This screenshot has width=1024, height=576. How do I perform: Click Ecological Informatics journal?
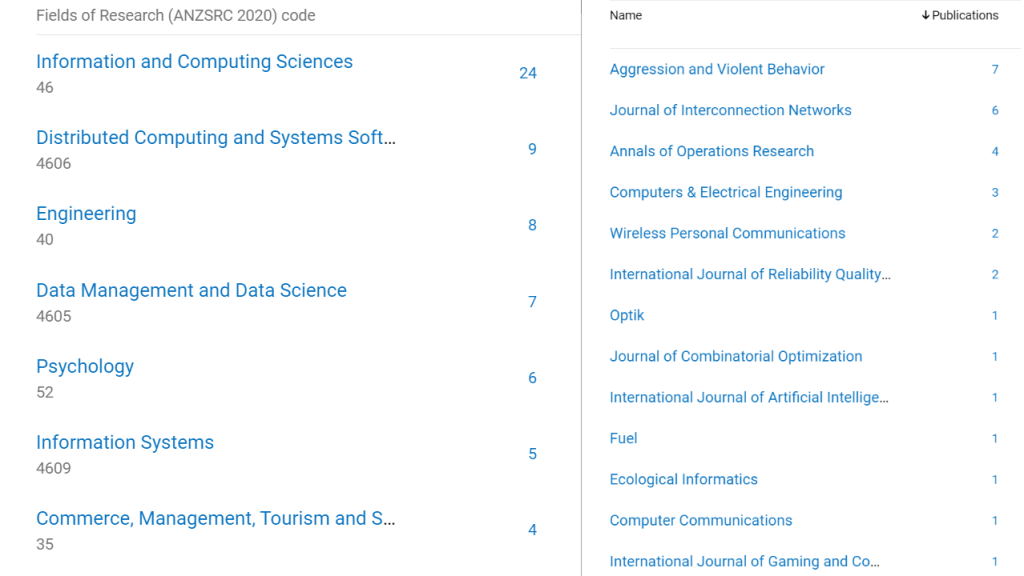[683, 480]
